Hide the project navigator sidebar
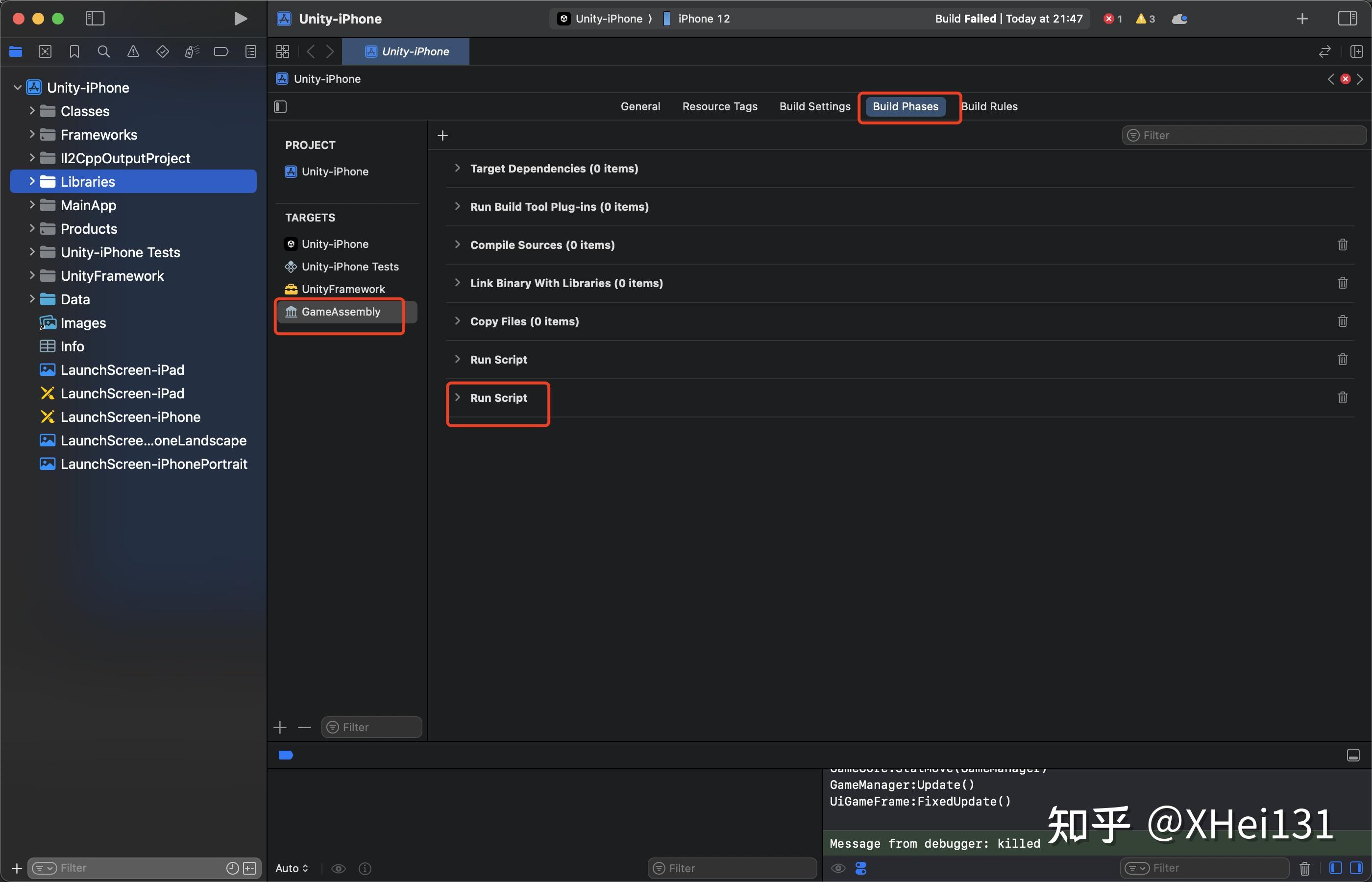The height and width of the screenshot is (882, 1372). pos(95,18)
